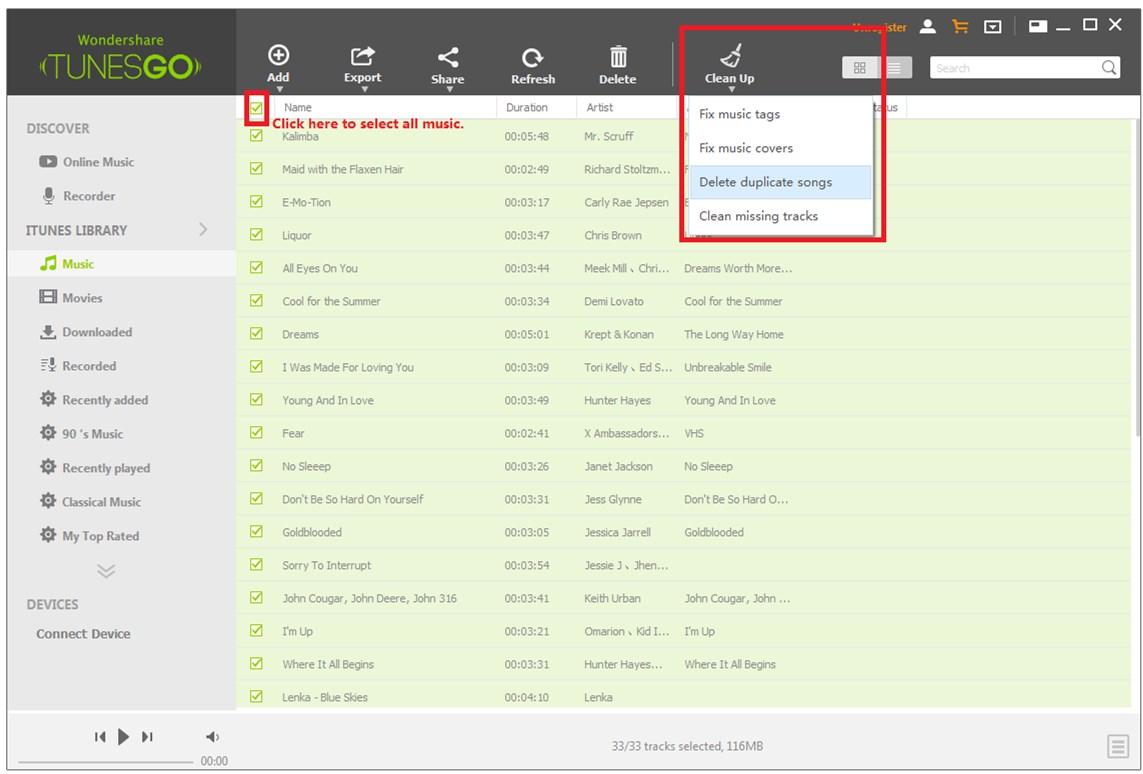Screen dimensions: 1143x774
Task: Open the dropdown arrow under Export
Action: [364, 90]
